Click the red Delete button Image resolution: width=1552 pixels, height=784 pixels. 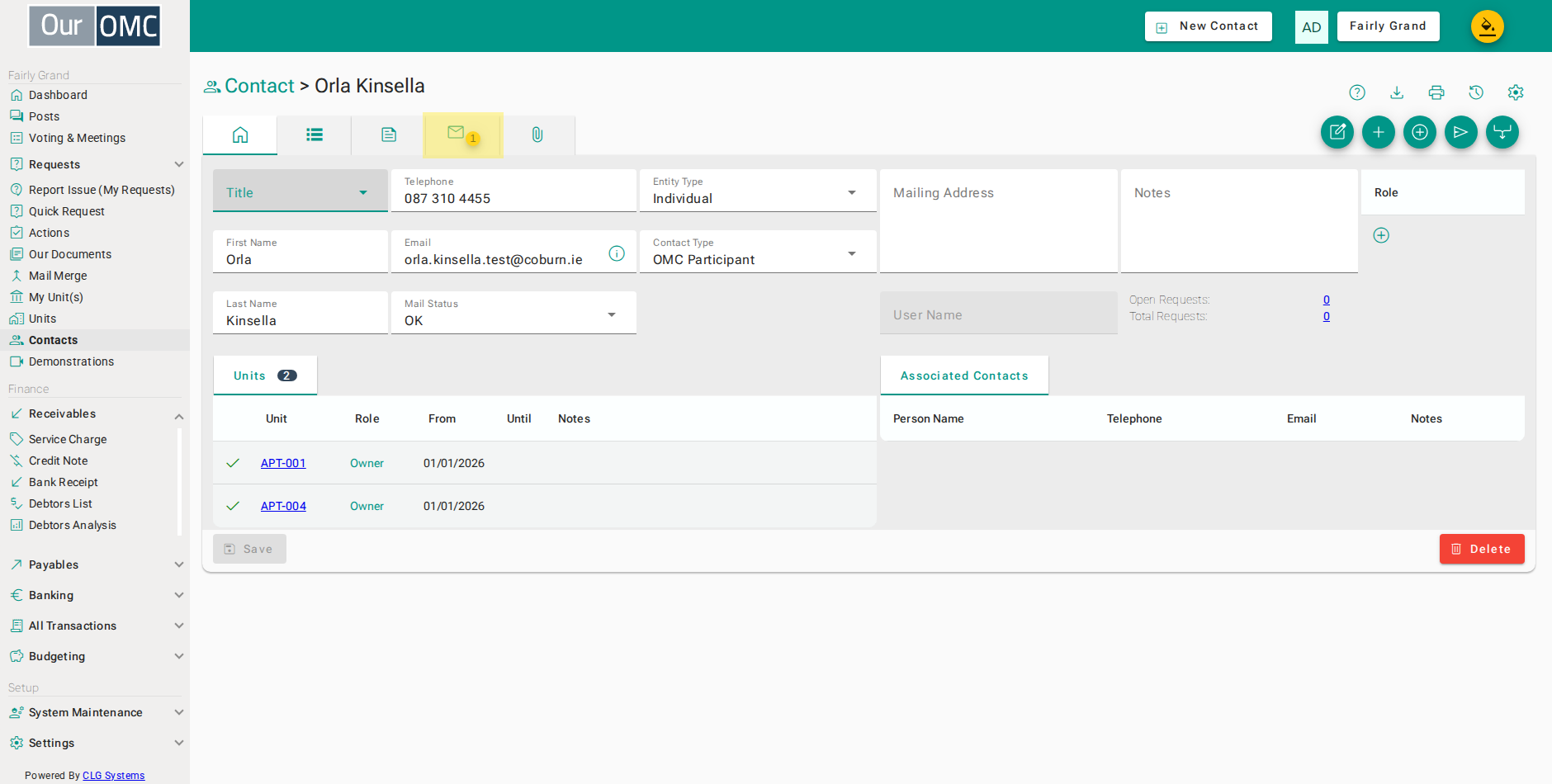[1482, 549]
